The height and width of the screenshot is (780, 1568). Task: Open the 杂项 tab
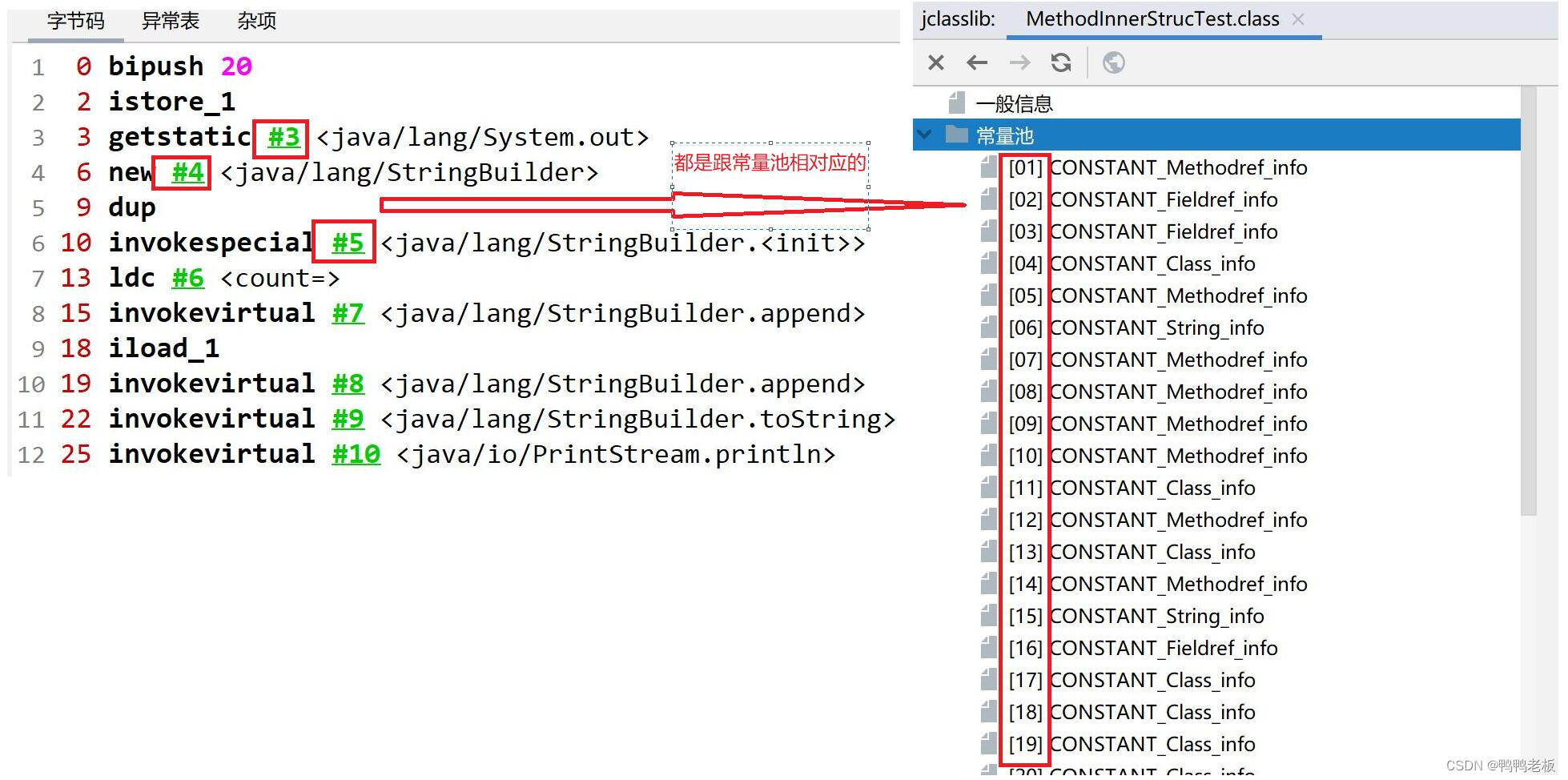point(256,22)
